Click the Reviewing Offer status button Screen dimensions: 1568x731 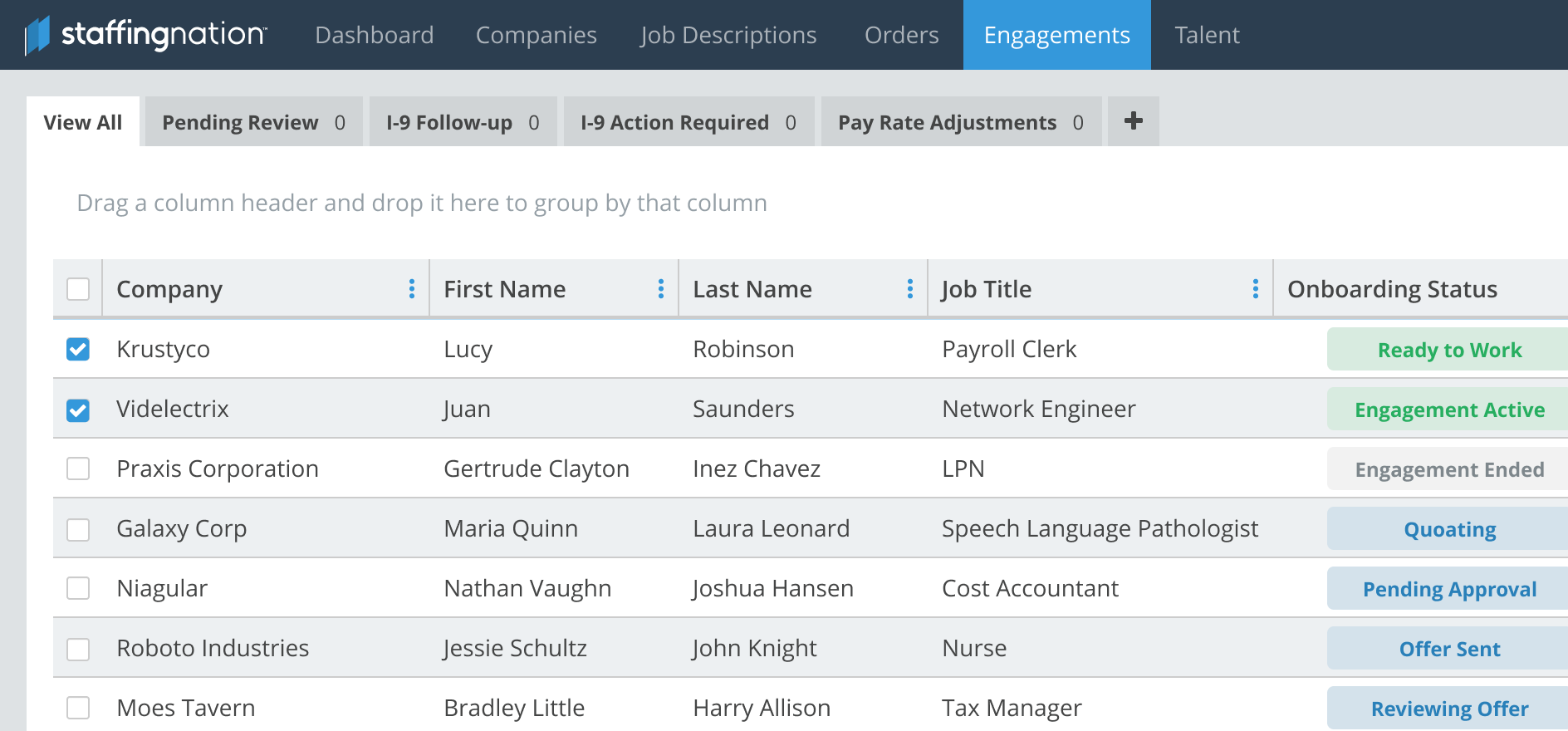coord(1448,709)
